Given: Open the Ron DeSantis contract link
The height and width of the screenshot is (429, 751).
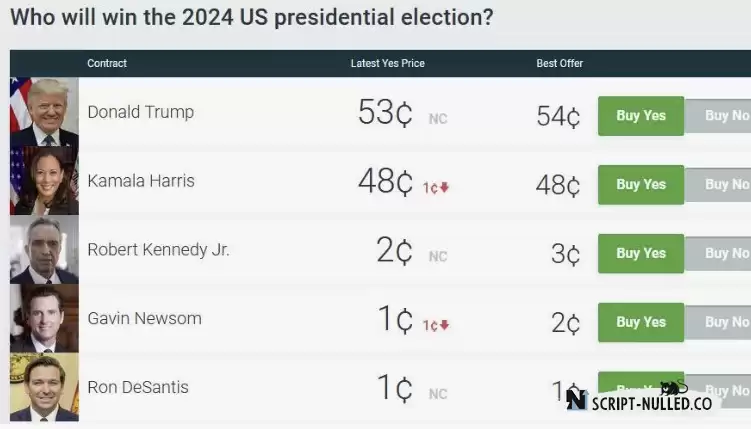Looking at the screenshot, I should pos(138,387).
